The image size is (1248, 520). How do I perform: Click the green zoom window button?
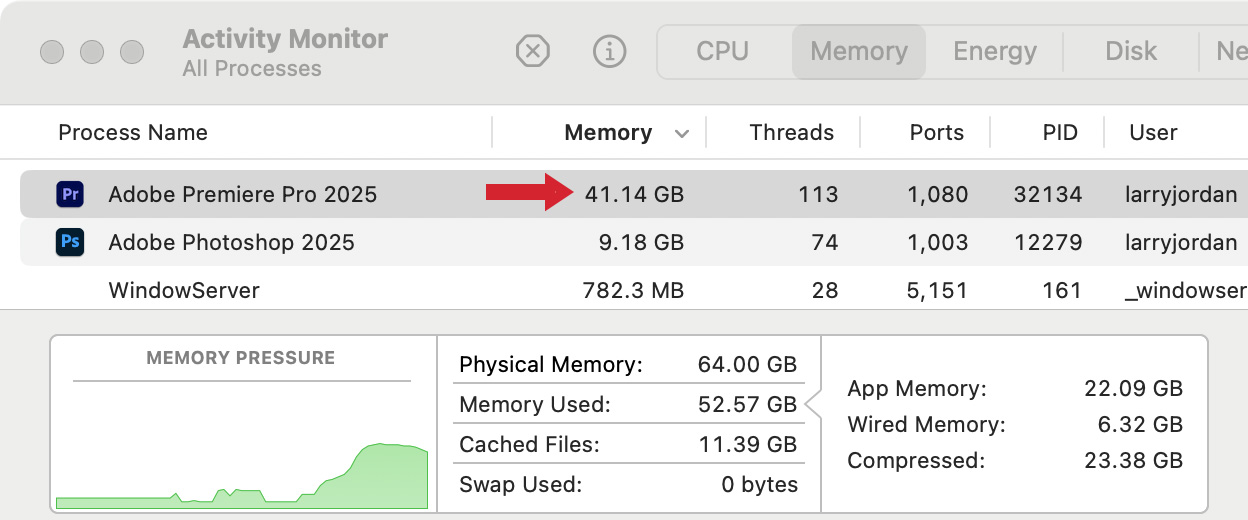click(x=132, y=51)
